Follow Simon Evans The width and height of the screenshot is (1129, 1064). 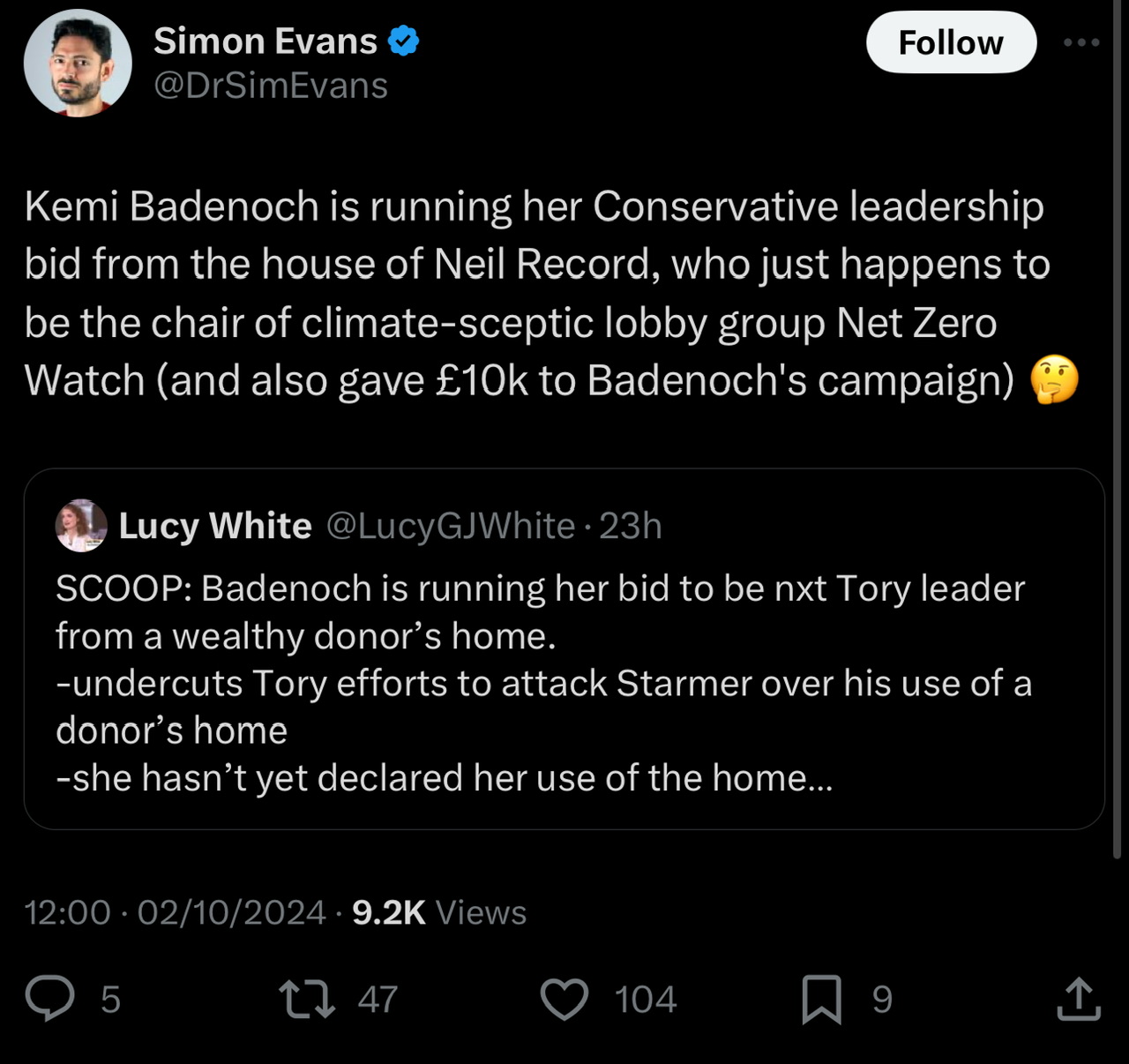pyautogui.click(x=950, y=42)
